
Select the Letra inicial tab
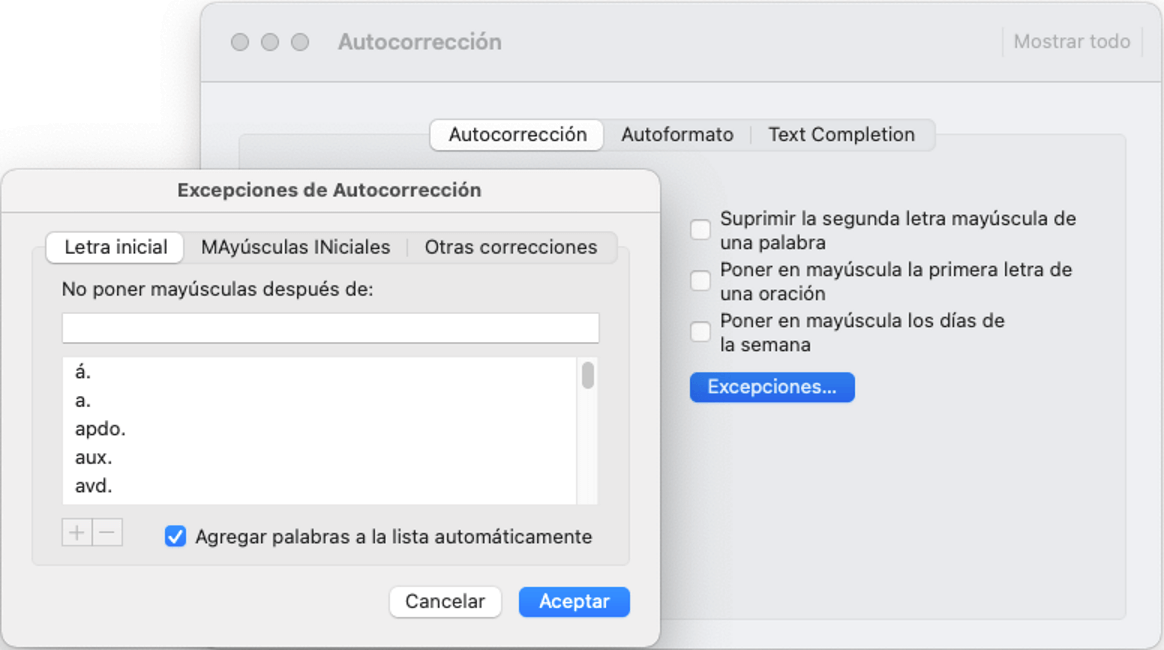[115, 247]
